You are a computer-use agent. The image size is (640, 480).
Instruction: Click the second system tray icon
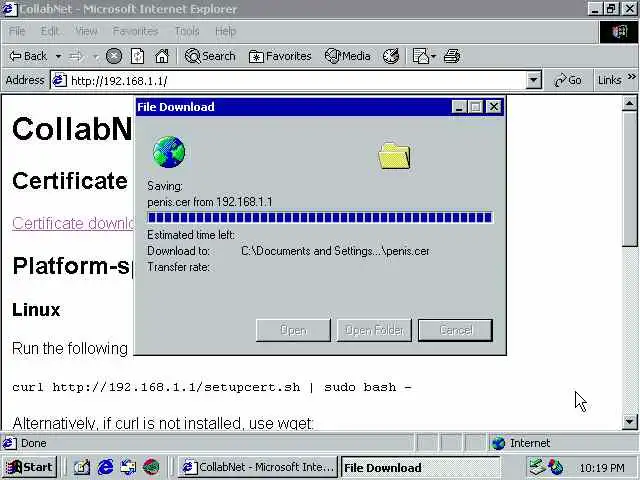click(556, 467)
